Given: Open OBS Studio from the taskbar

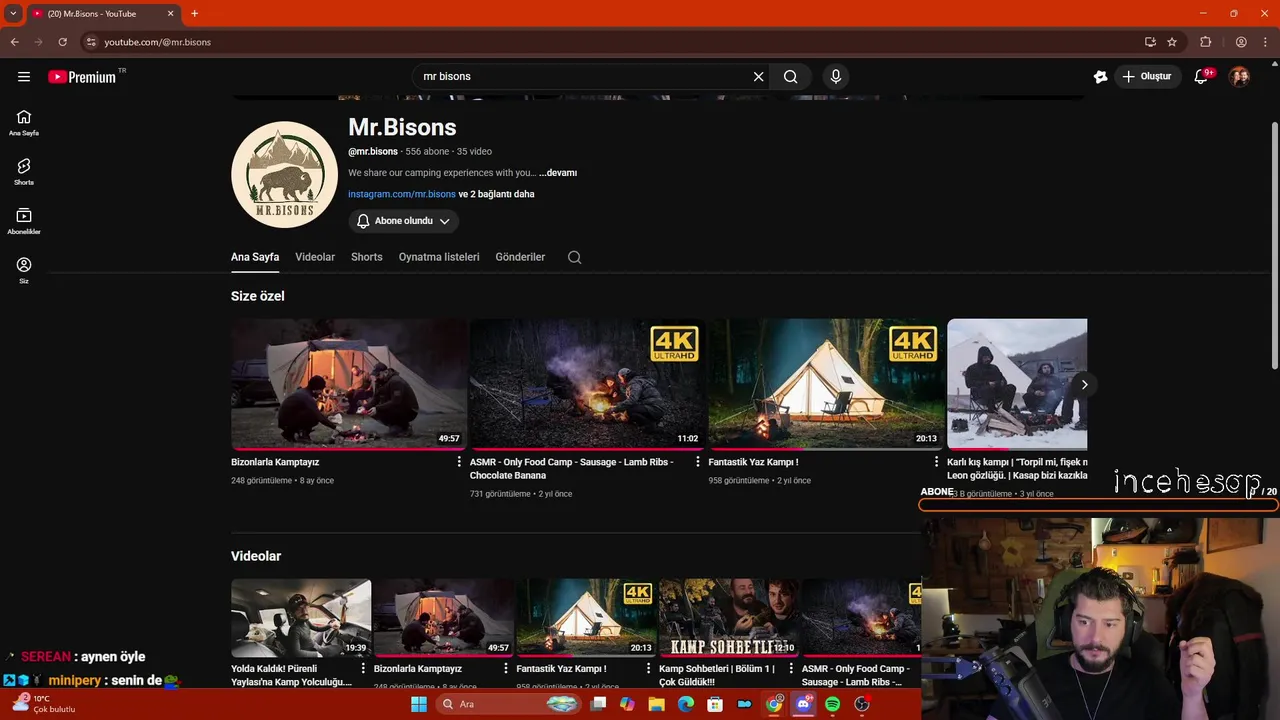Looking at the screenshot, I should pyautogui.click(x=862, y=704).
